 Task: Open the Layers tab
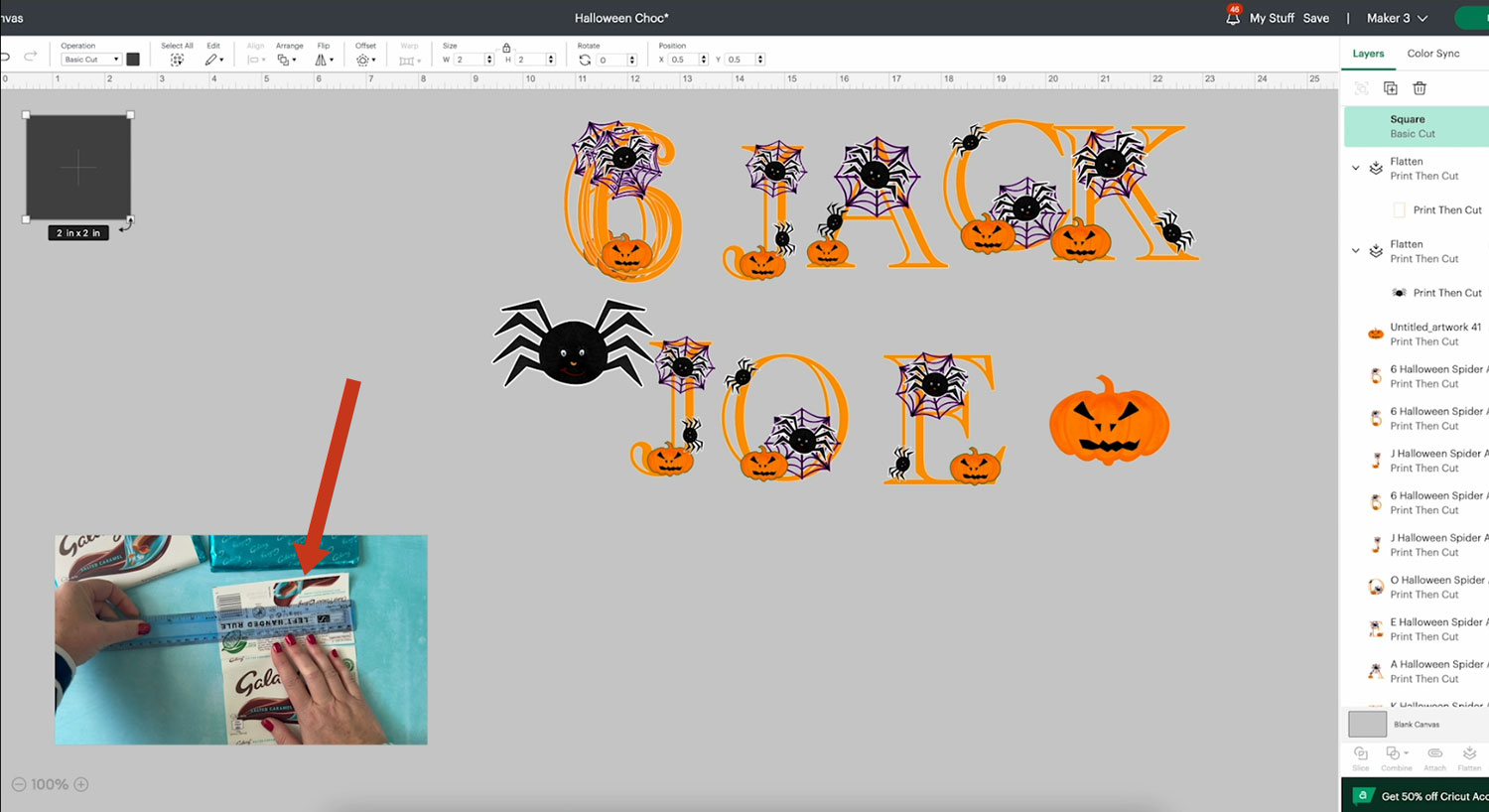click(x=1368, y=54)
